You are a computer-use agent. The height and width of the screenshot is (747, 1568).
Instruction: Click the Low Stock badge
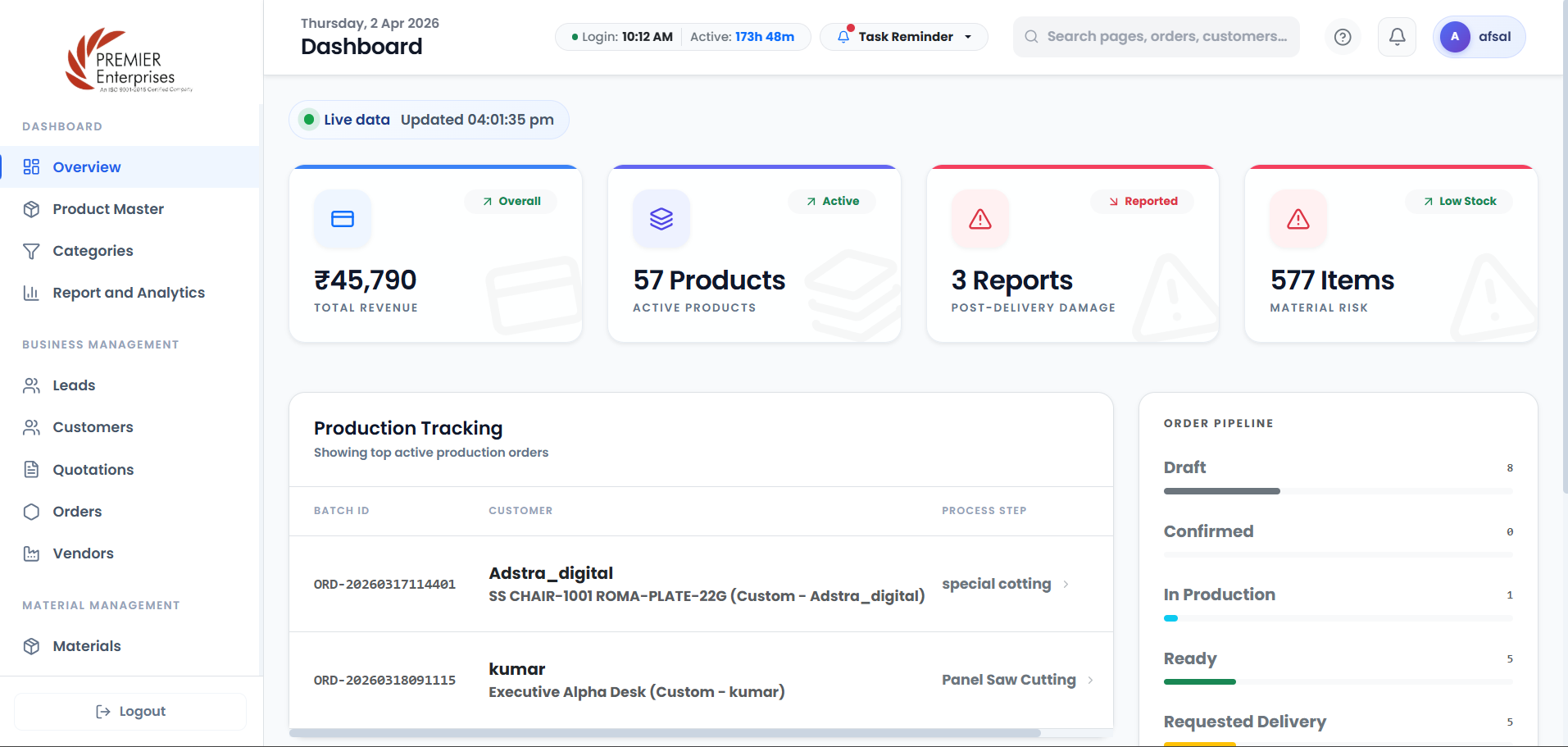[1459, 202]
